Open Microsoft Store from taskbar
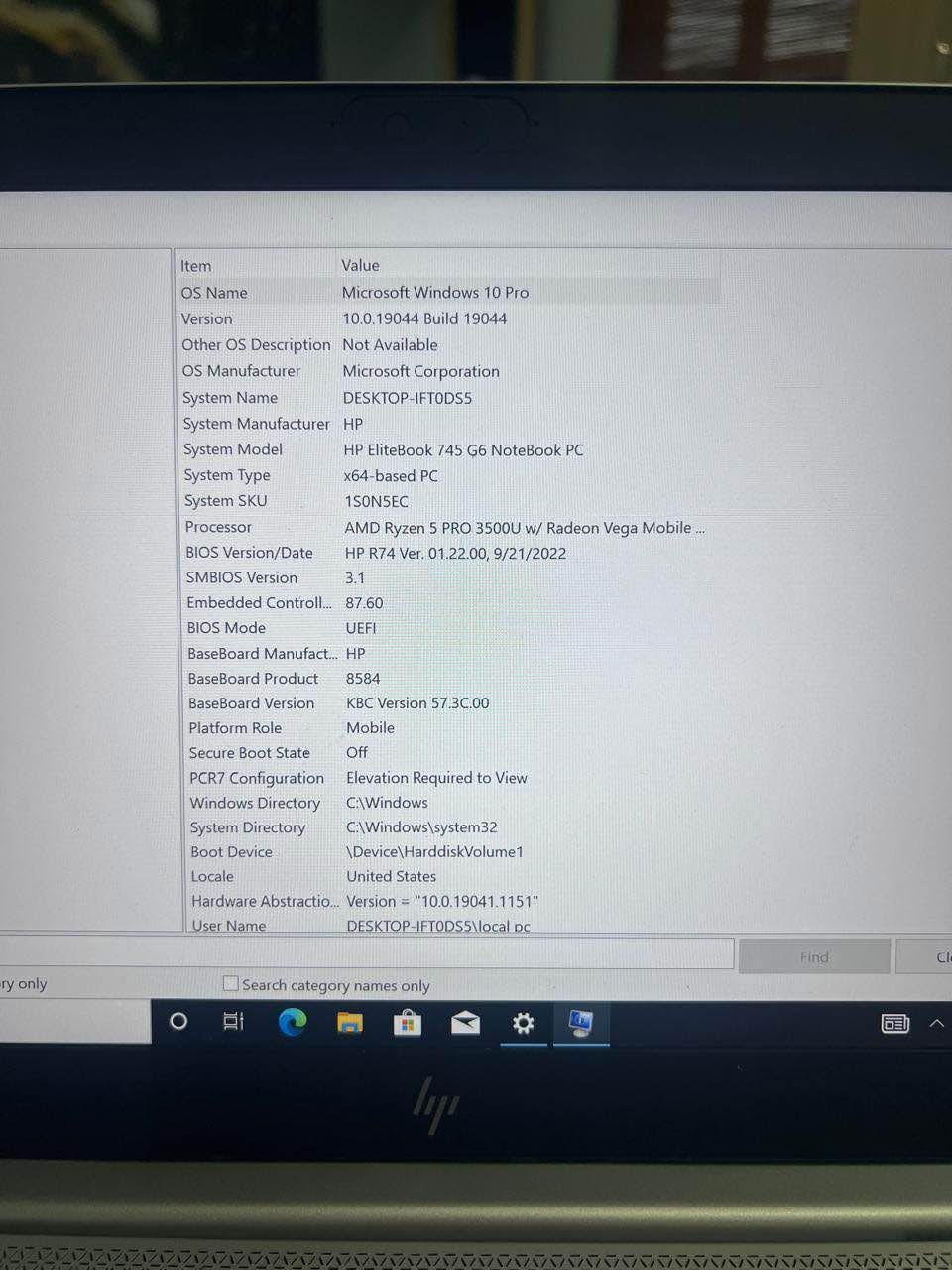Viewport: 952px width, 1270px height. pos(408,1023)
